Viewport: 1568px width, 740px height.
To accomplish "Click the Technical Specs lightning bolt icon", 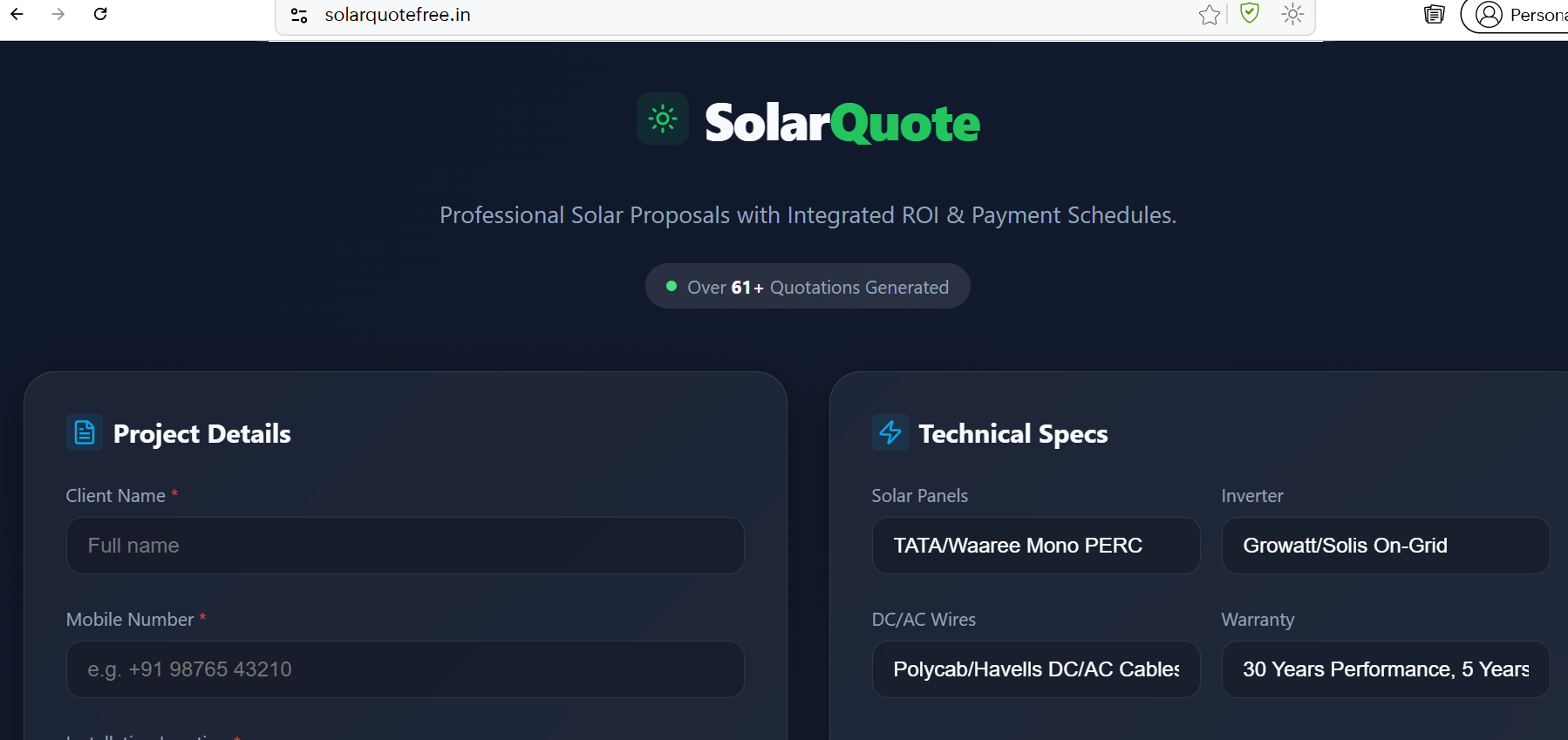I will pyautogui.click(x=890, y=432).
